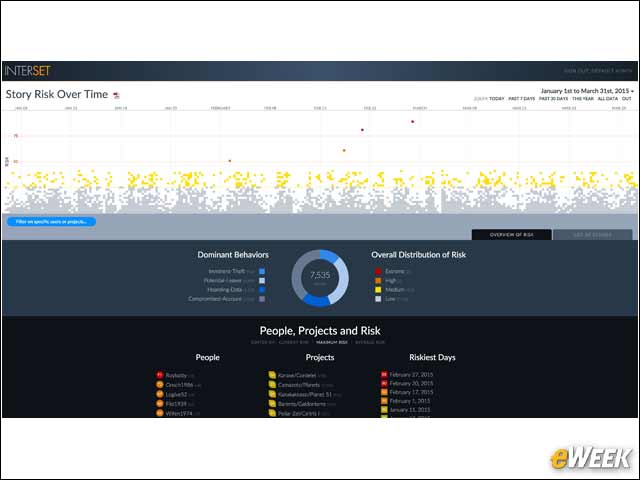Click the folder icon of third project
The image size is (640, 480).
pyautogui.click(x=272, y=394)
